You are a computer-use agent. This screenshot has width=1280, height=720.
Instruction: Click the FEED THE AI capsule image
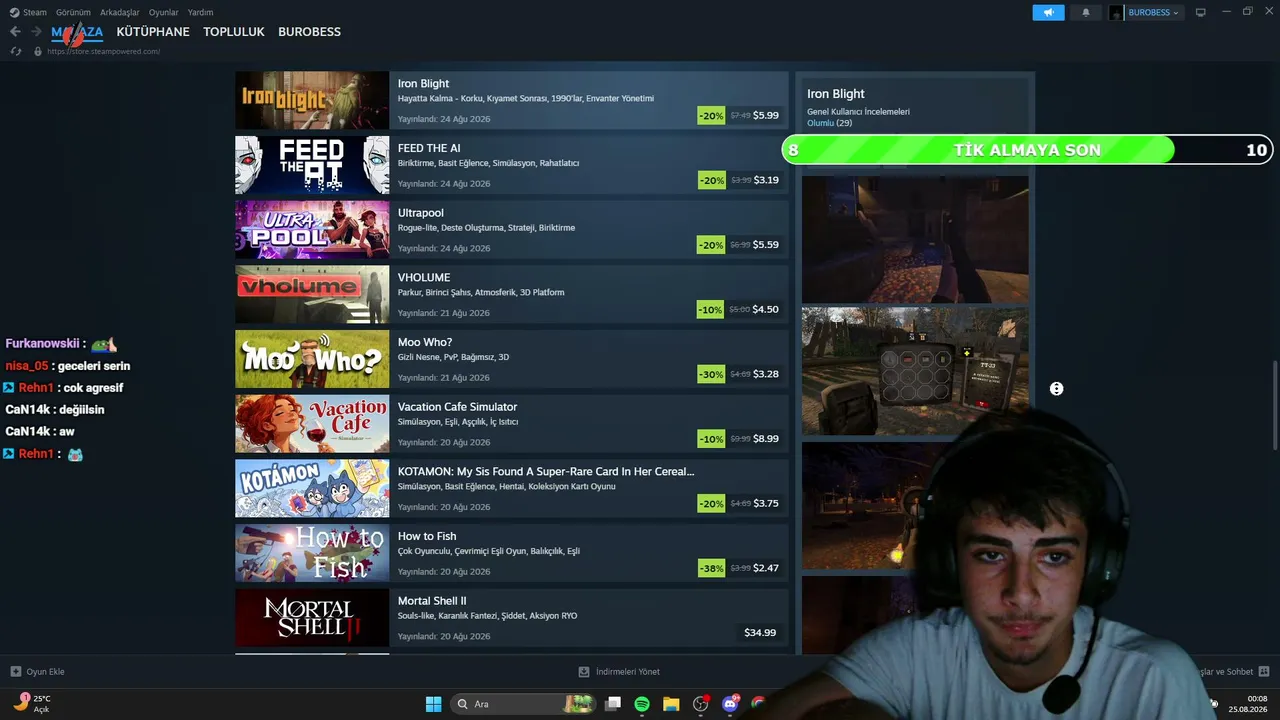tap(312, 165)
